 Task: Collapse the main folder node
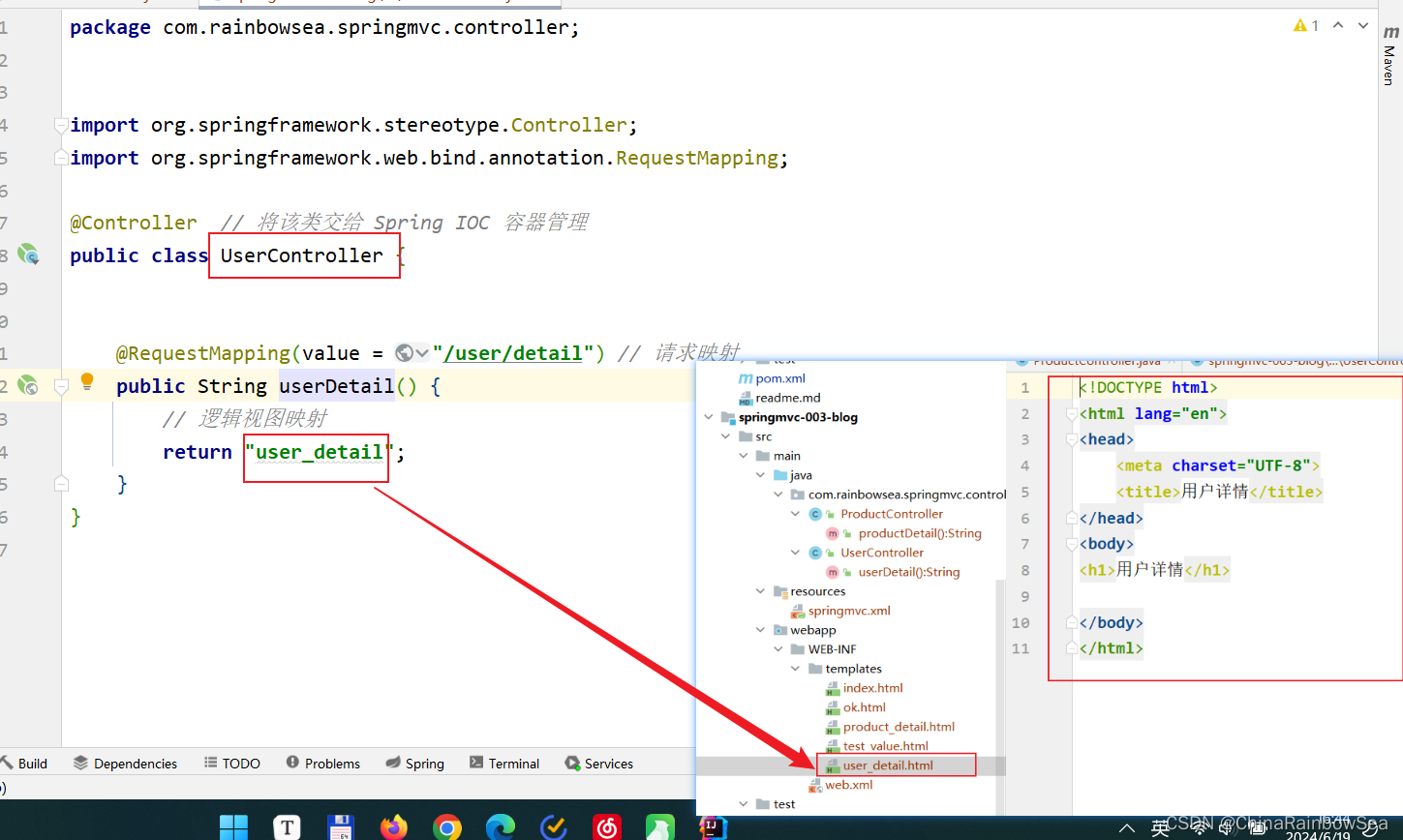(x=744, y=456)
